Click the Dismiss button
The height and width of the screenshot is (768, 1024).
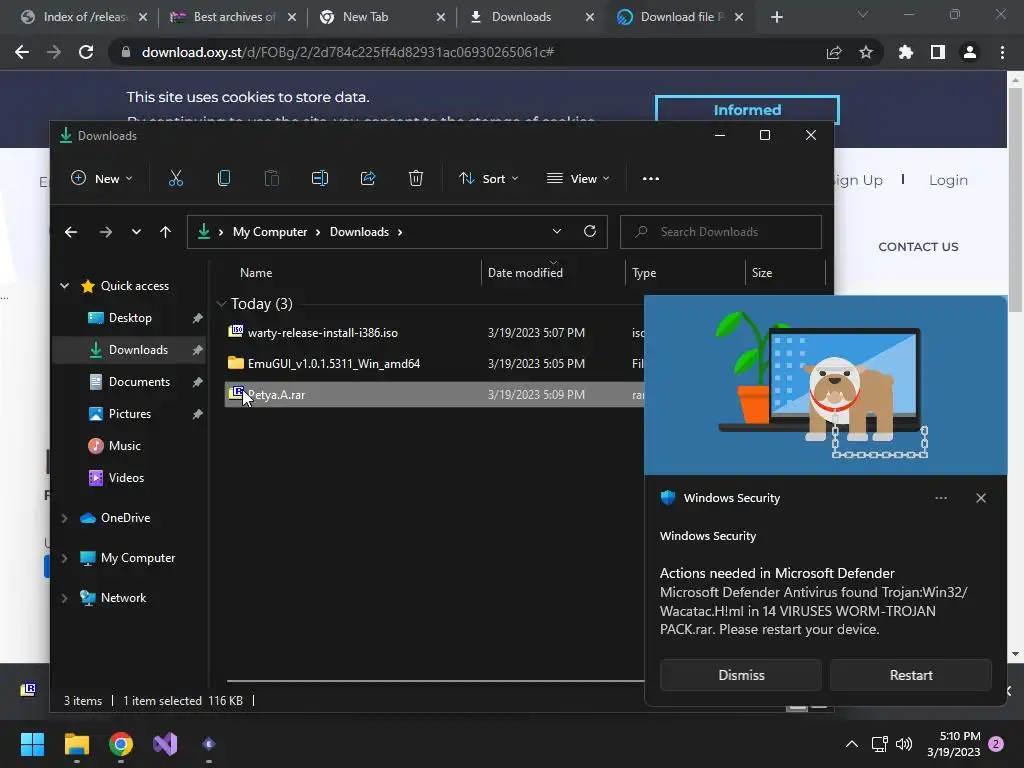pos(741,675)
